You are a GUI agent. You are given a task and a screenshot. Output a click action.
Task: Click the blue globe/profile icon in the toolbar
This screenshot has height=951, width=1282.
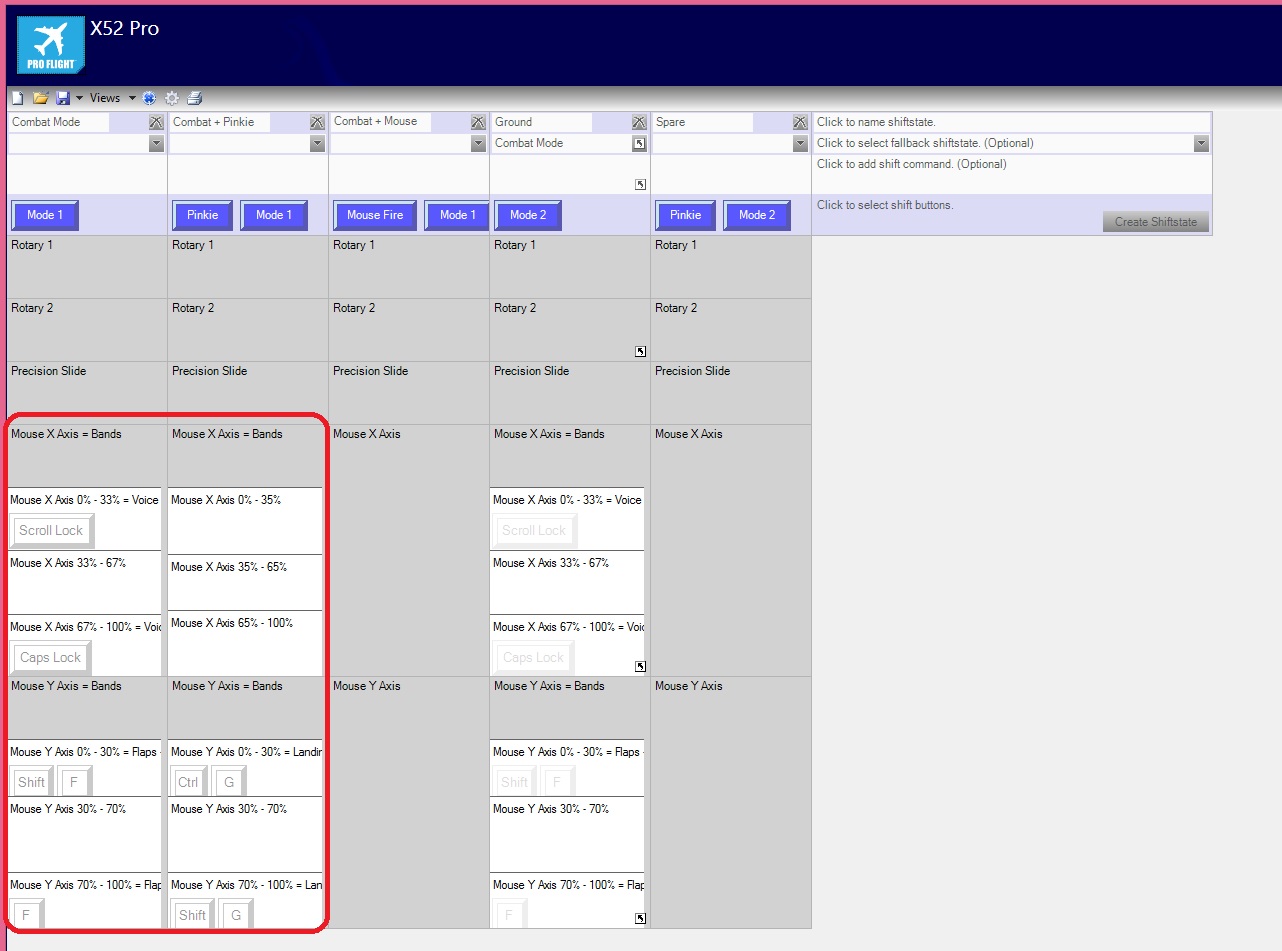coord(149,98)
